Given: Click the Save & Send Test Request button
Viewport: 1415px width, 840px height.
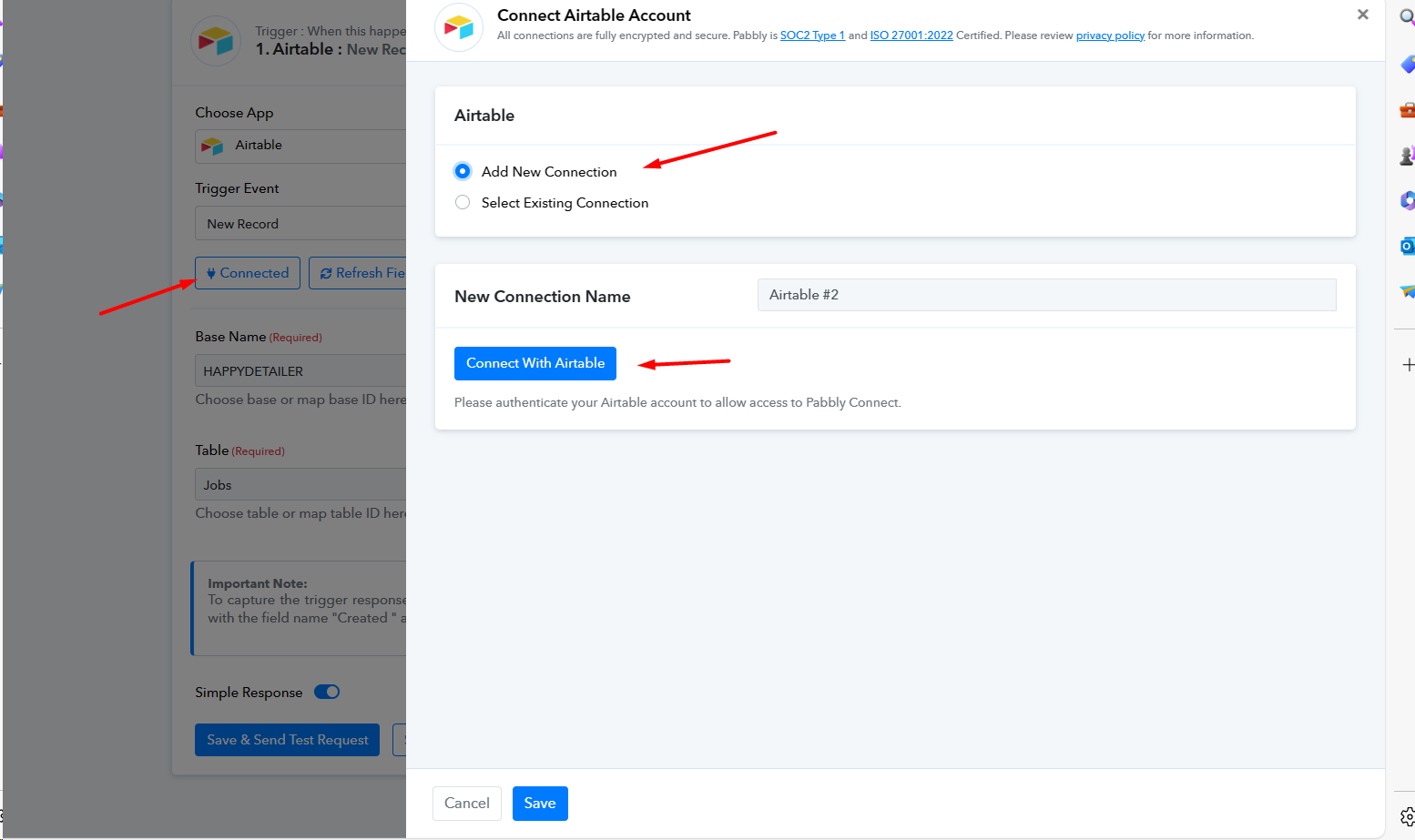Looking at the screenshot, I should [x=288, y=740].
